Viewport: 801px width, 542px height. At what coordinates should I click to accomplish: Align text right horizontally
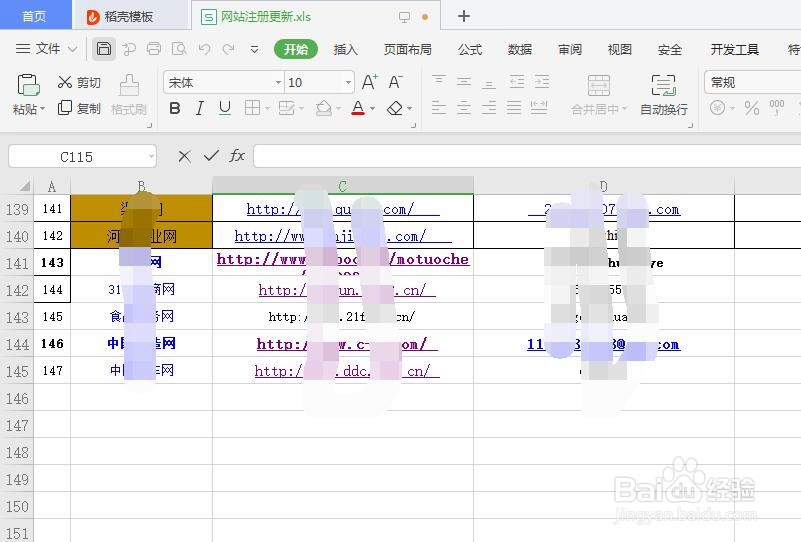pos(489,108)
